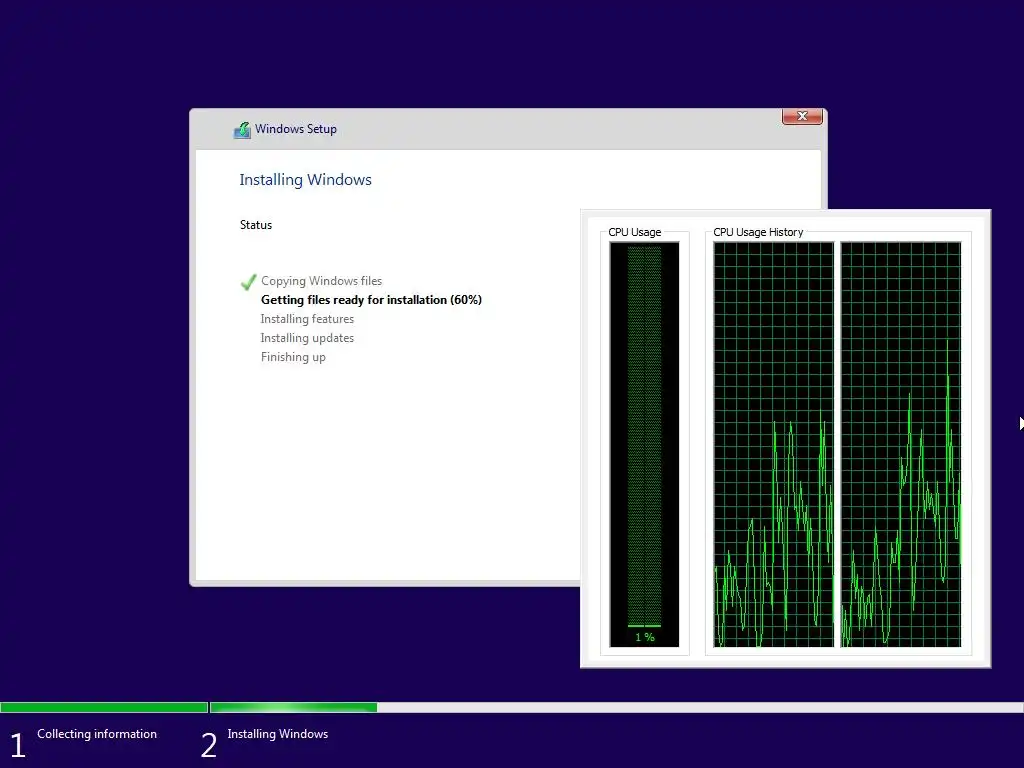Click the 'Collecting information' step label
This screenshot has width=1024, height=768.
click(x=97, y=733)
